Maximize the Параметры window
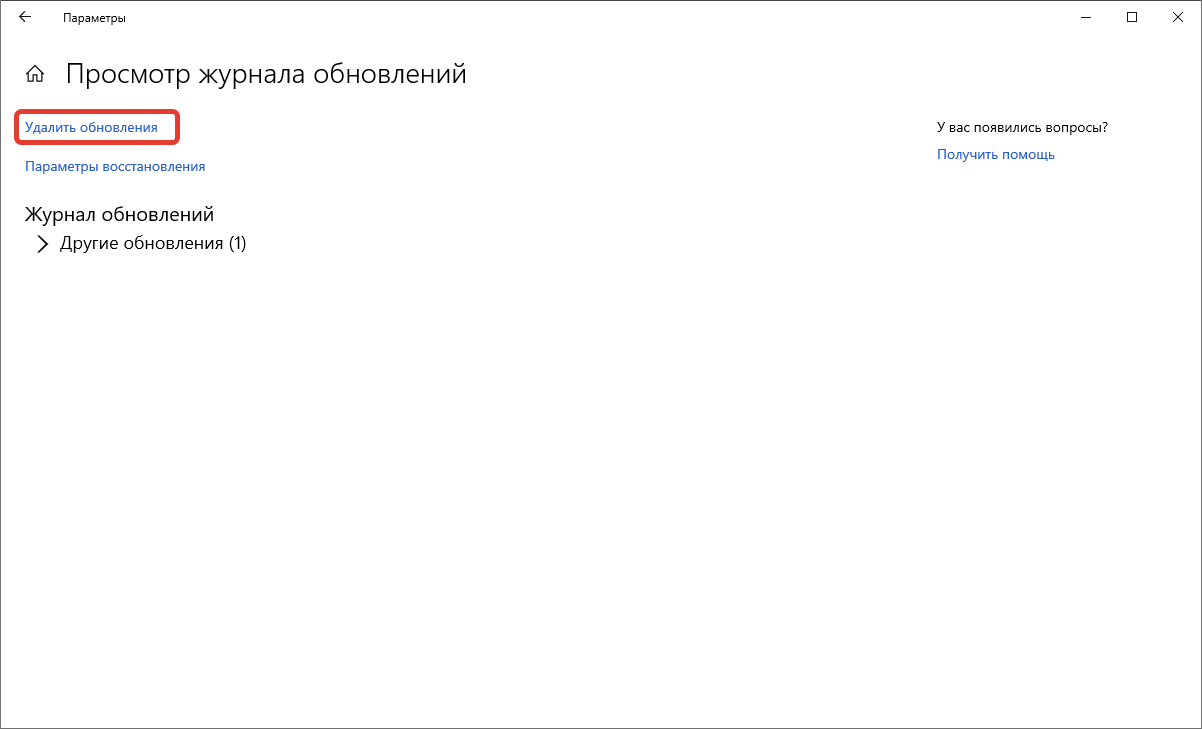The image size is (1202, 729). pos(1132,17)
